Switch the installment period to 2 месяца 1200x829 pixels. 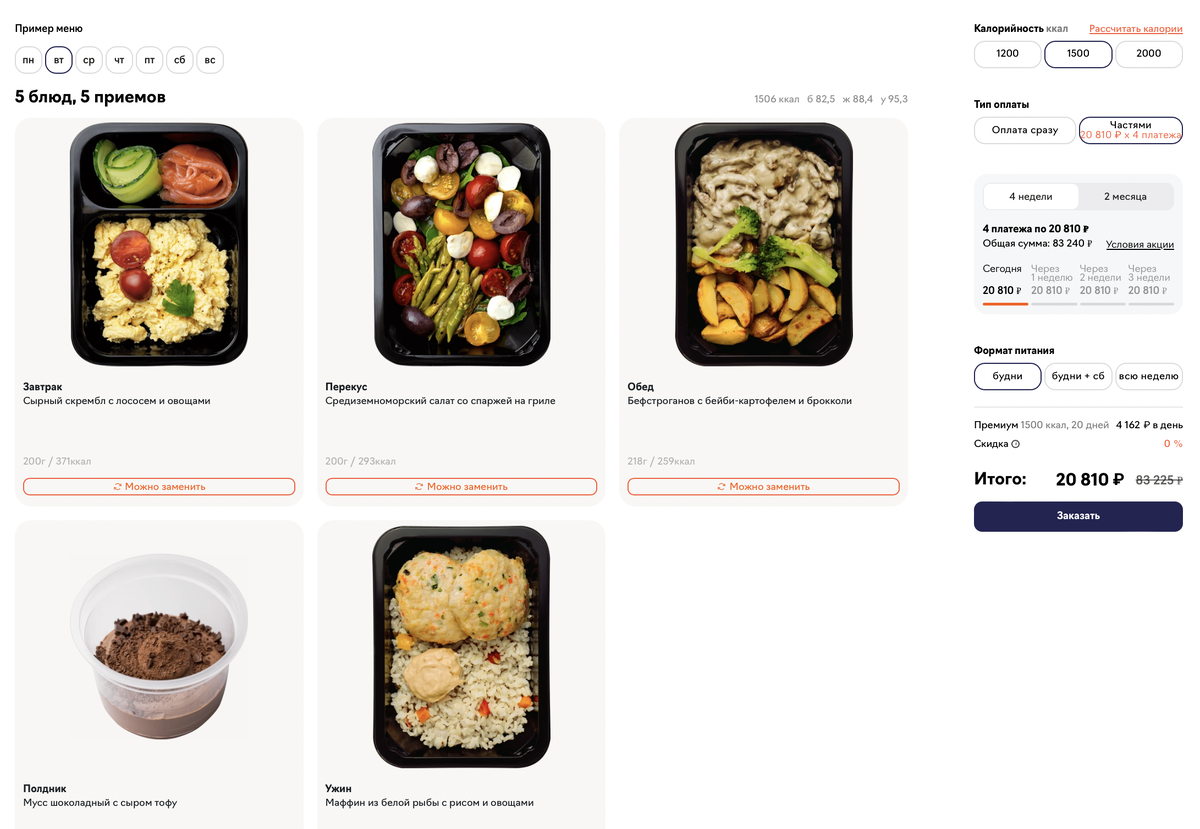click(1126, 197)
